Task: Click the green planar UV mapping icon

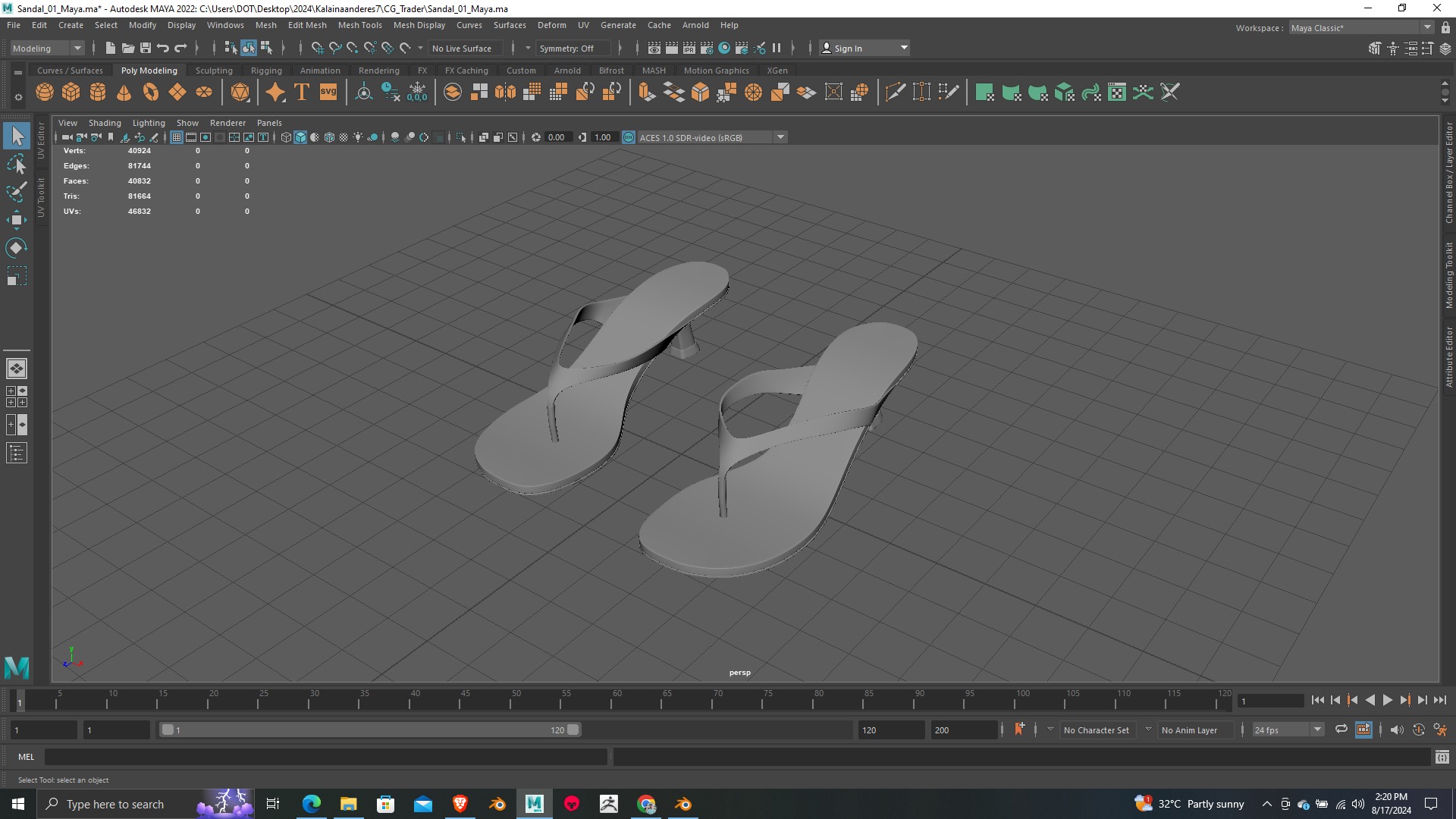Action: 984,93
